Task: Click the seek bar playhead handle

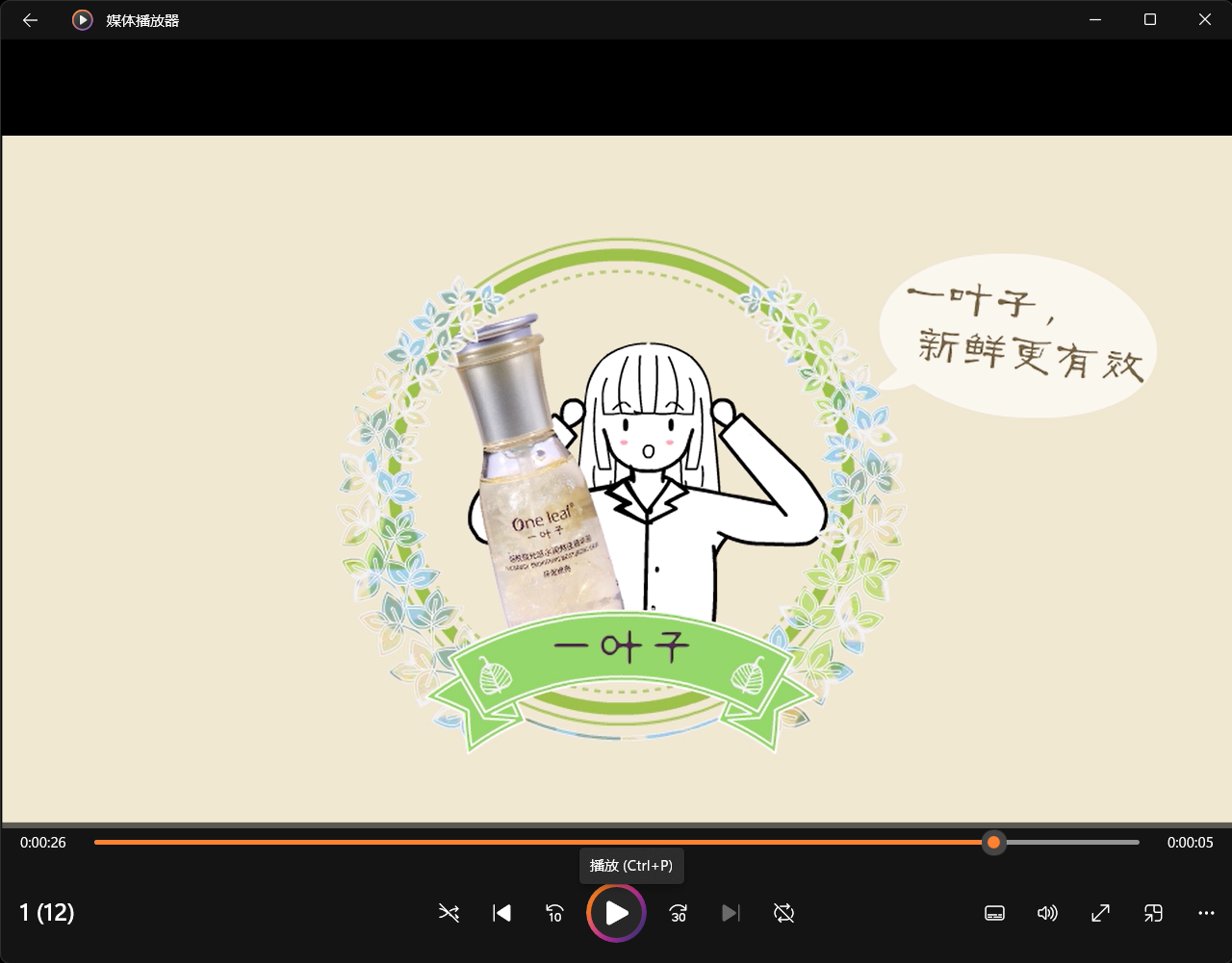Action: click(x=993, y=843)
